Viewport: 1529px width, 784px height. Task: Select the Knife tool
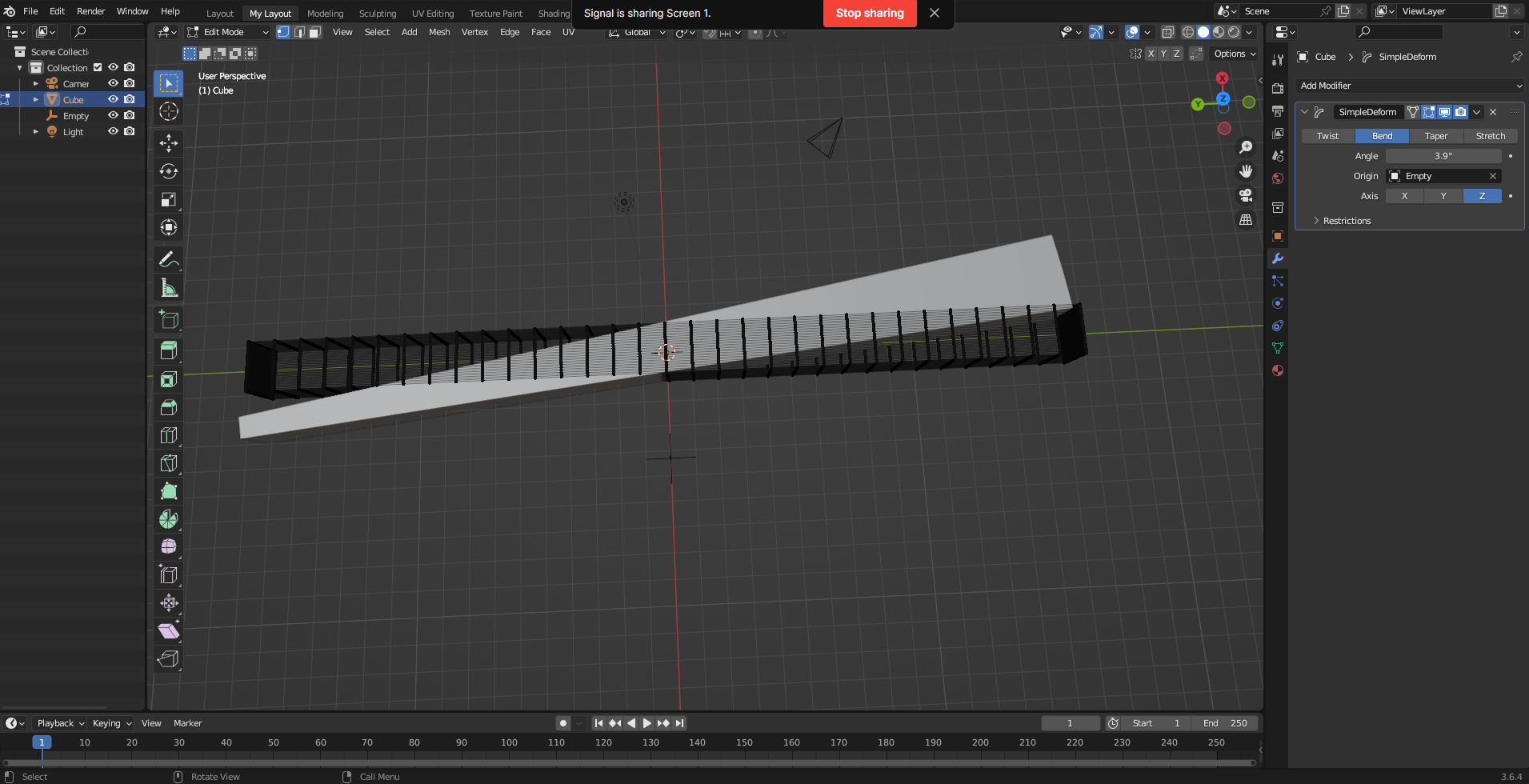click(x=169, y=463)
